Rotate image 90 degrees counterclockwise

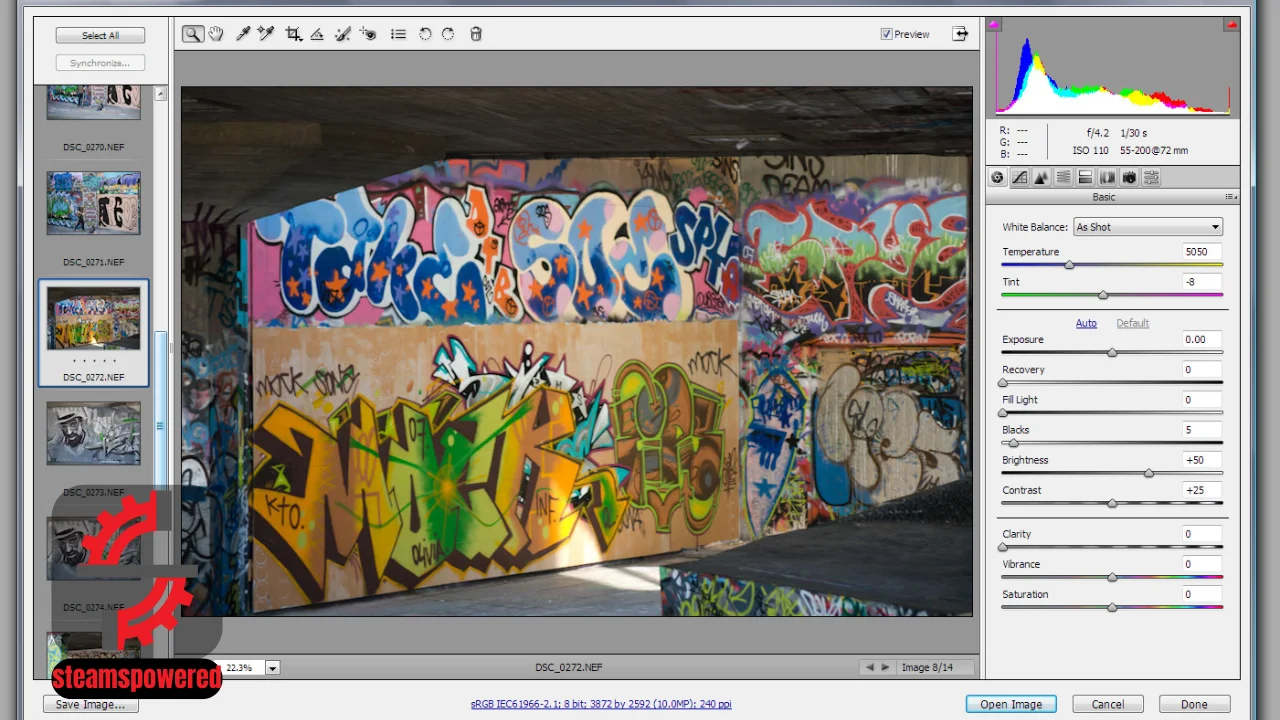click(x=425, y=34)
